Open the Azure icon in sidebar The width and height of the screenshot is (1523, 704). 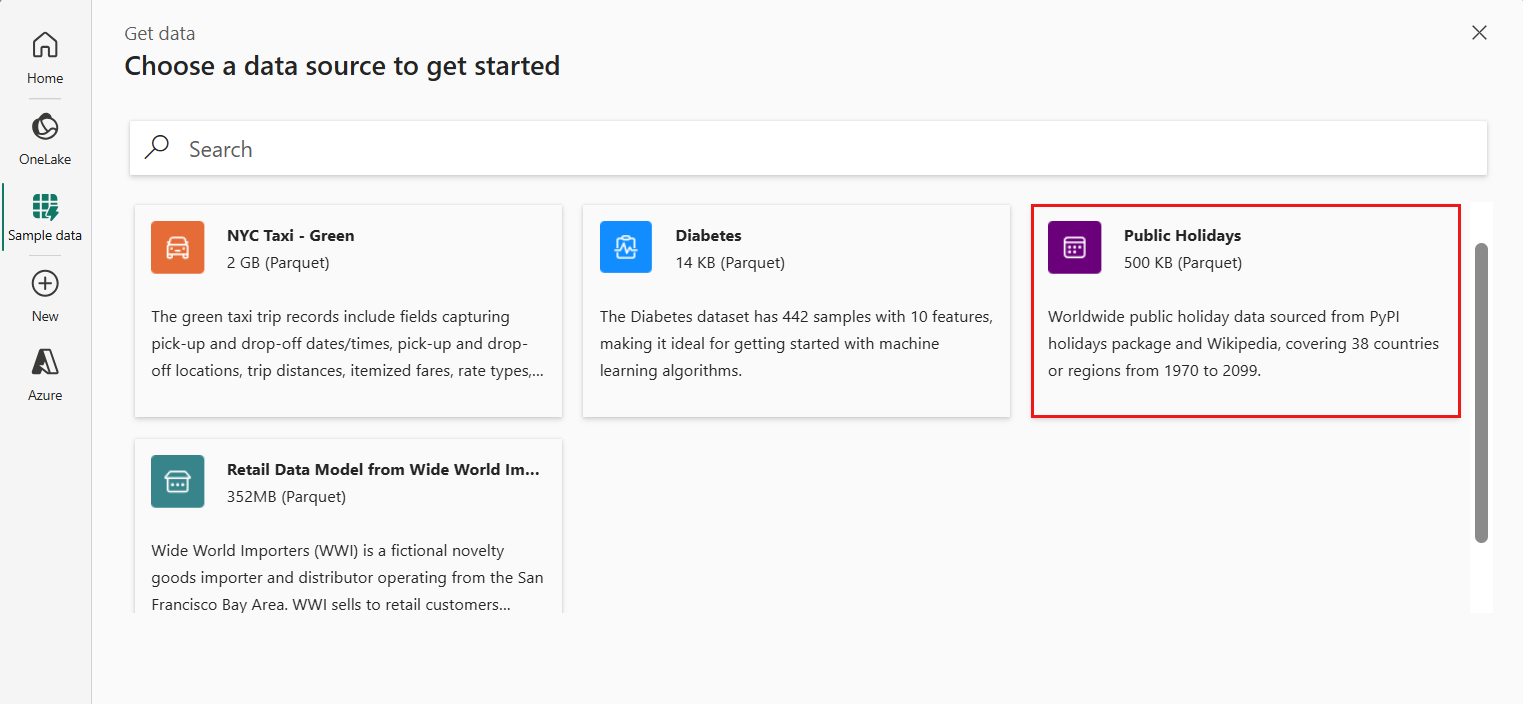click(x=45, y=363)
